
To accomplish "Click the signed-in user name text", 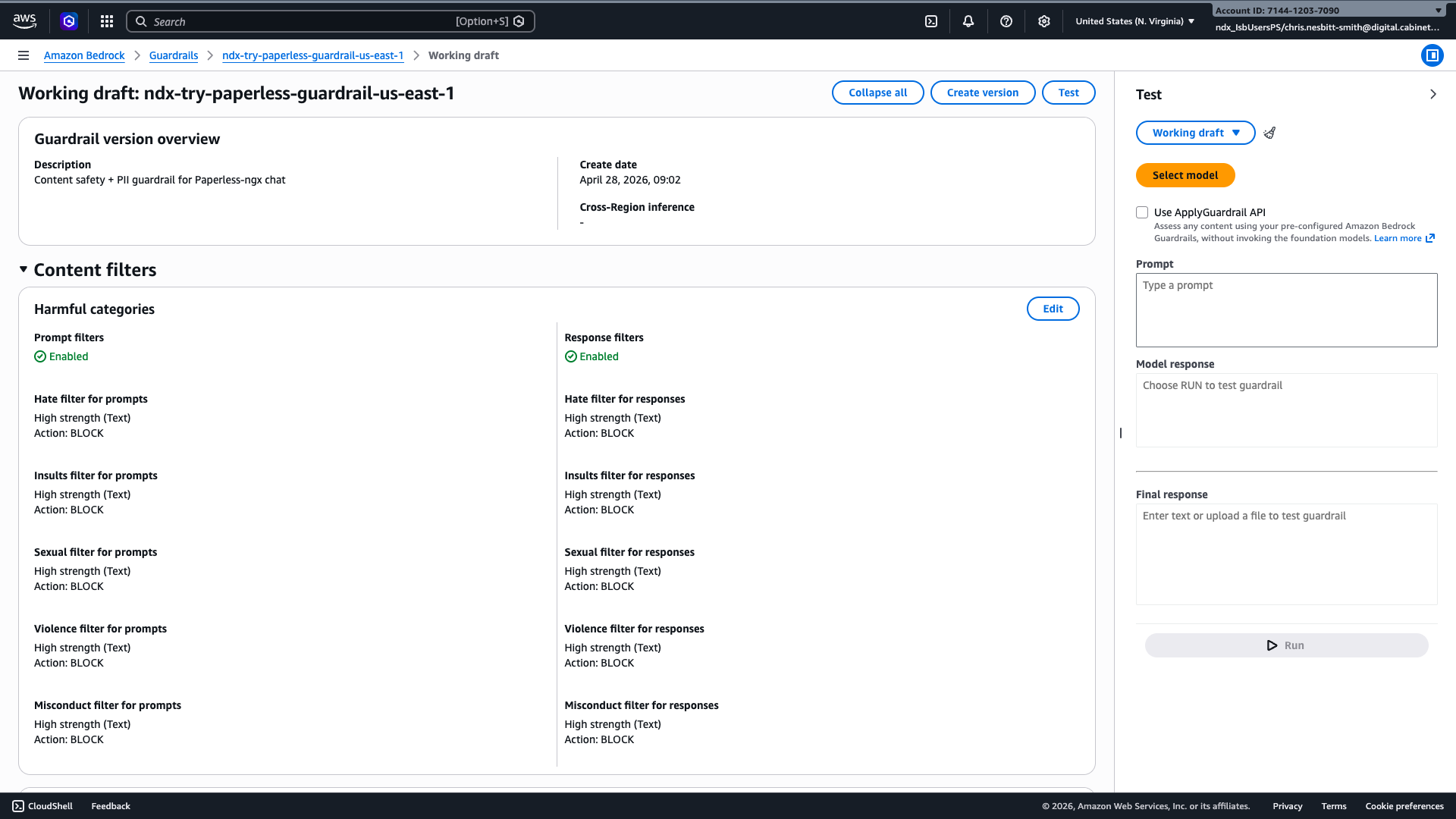I will tap(1327, 27).
